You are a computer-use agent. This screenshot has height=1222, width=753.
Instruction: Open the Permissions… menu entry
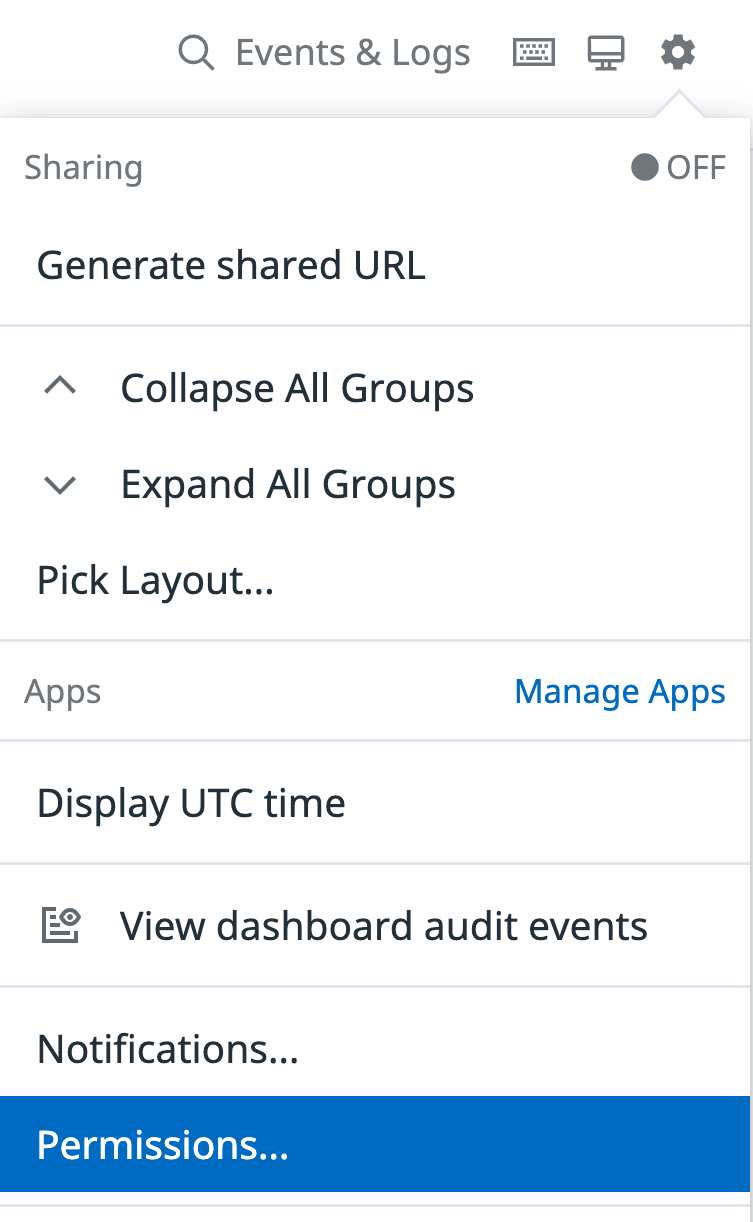tap(163, 1145)
